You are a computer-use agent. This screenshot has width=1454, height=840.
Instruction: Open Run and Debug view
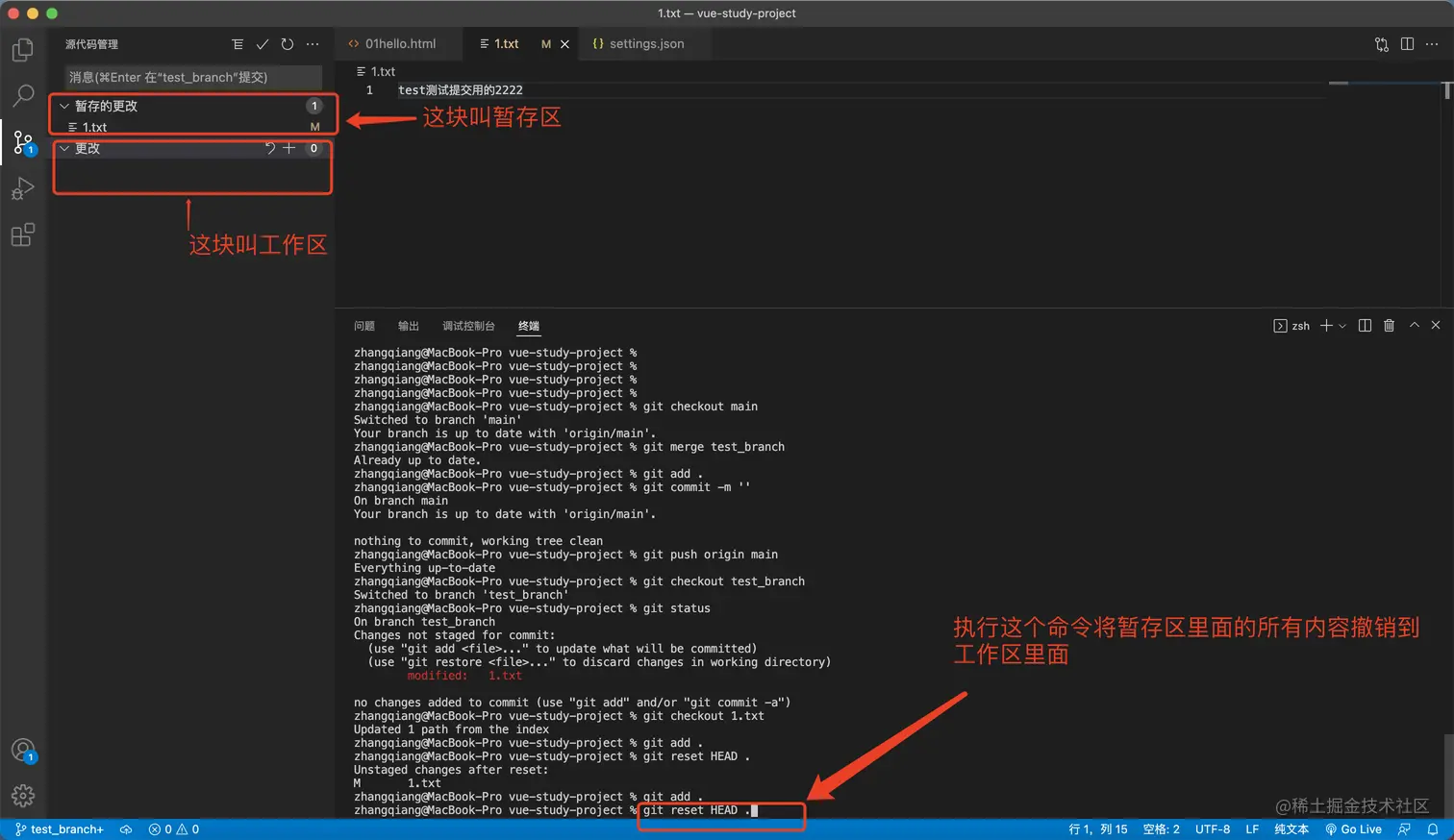[23, 188]
